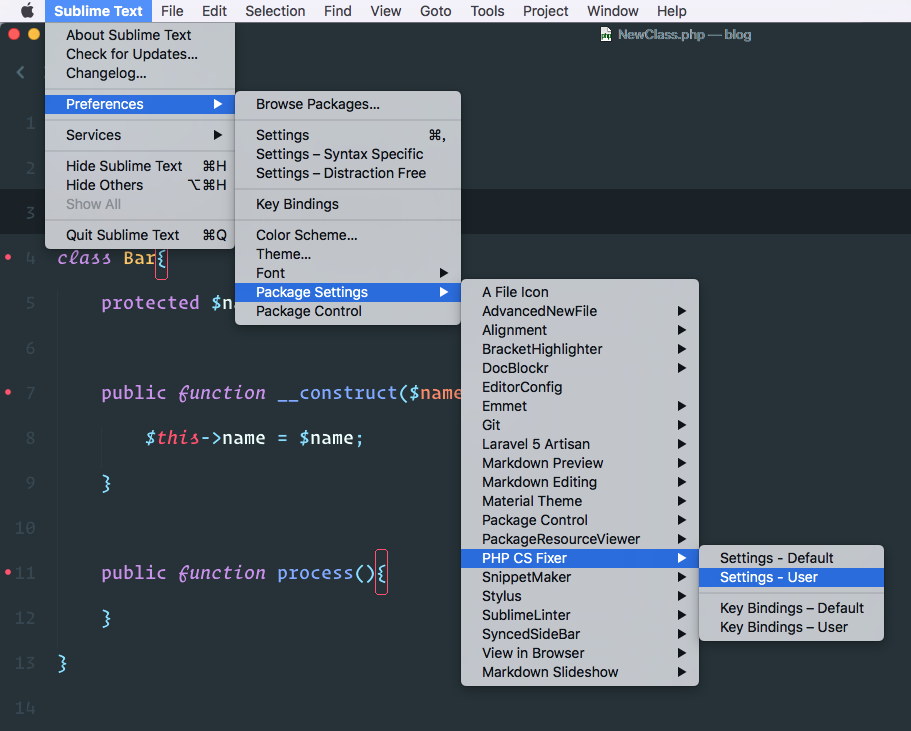Viewport: 911px width, 731px height.
Task: Choose Color Scheme… from Preferences
Action: (306, 235)
